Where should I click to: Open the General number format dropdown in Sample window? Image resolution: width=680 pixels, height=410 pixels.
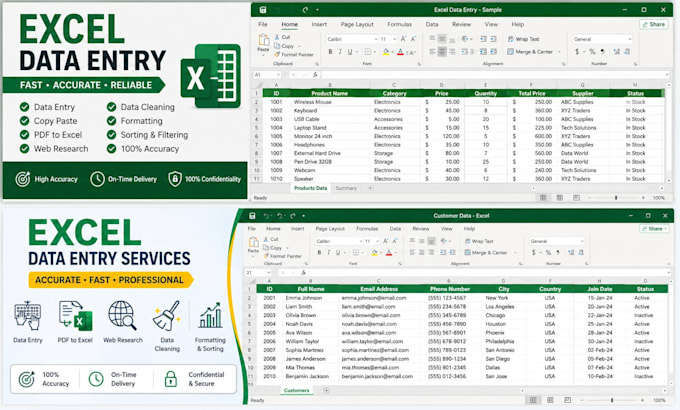[x=629, y=39]
